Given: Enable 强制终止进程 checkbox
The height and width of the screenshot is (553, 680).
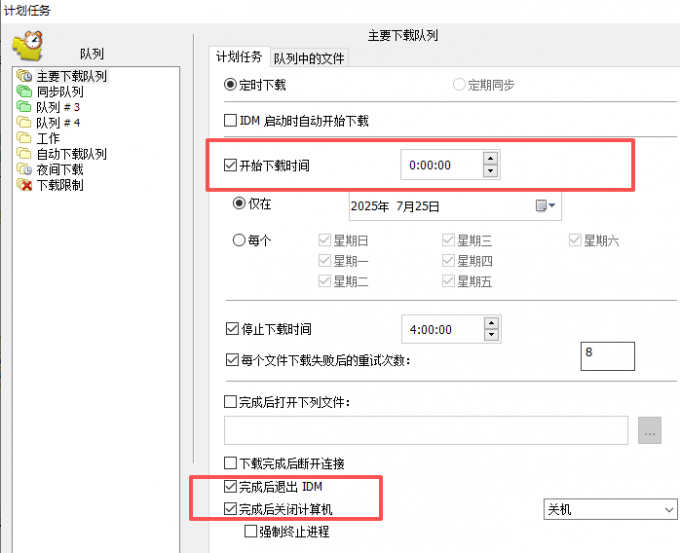Looking at the screenshot, I should coord(251,531).
